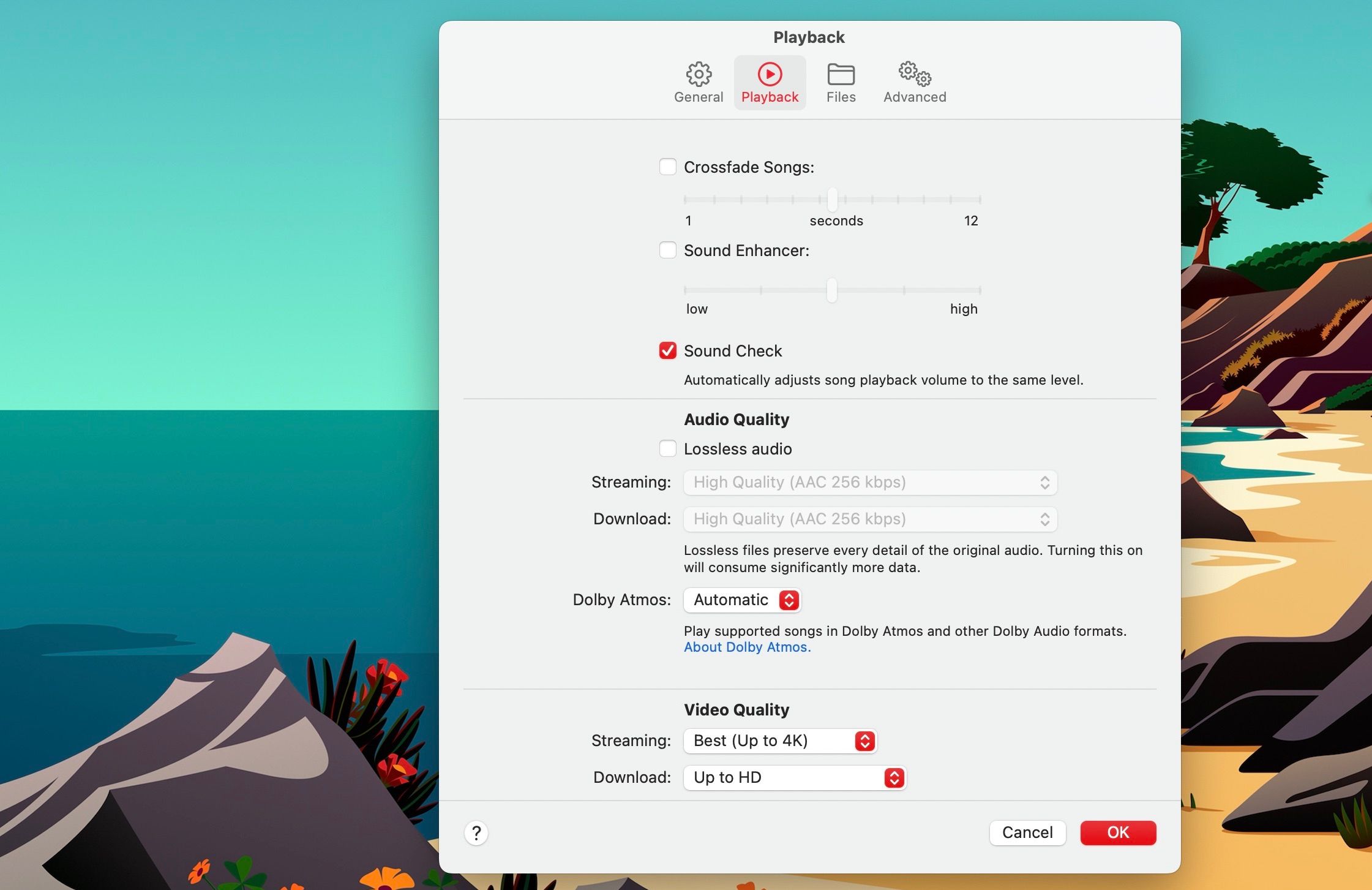The width and height of the screenshot is (1372, 890).
Task: Enable the Crossfade Songs checkbox
Action: point(667,167)
